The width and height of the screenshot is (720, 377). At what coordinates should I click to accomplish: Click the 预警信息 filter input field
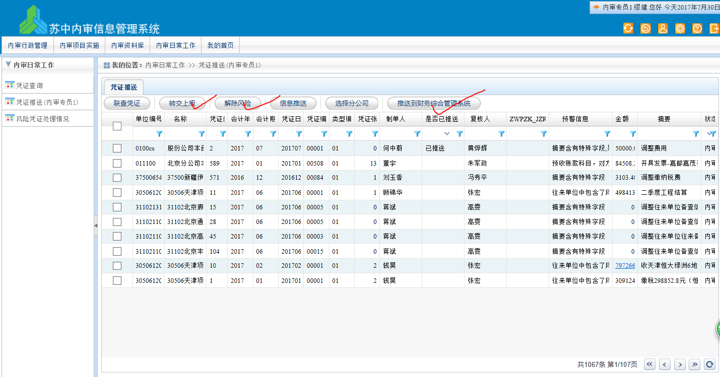pyautogui.click(x=577, y=134)
